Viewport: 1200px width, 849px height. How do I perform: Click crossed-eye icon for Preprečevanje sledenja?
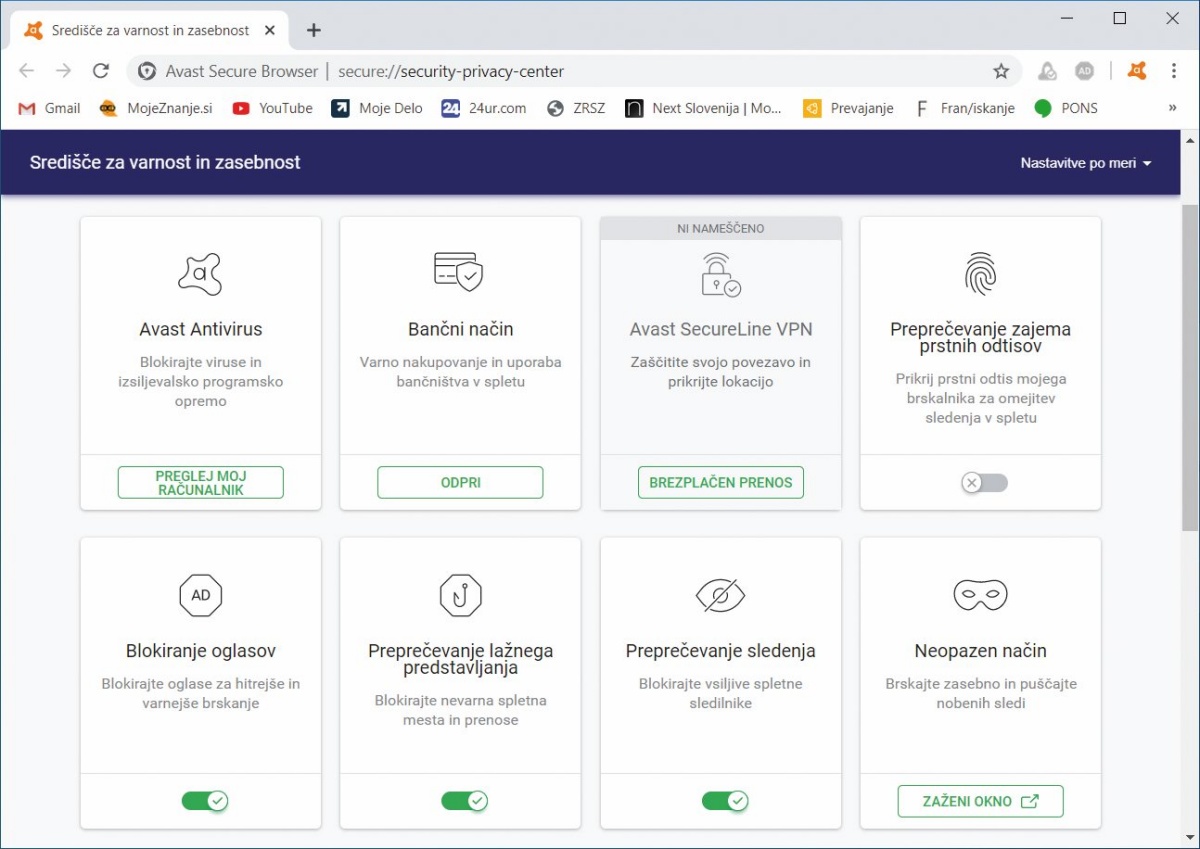click(720, 596)
